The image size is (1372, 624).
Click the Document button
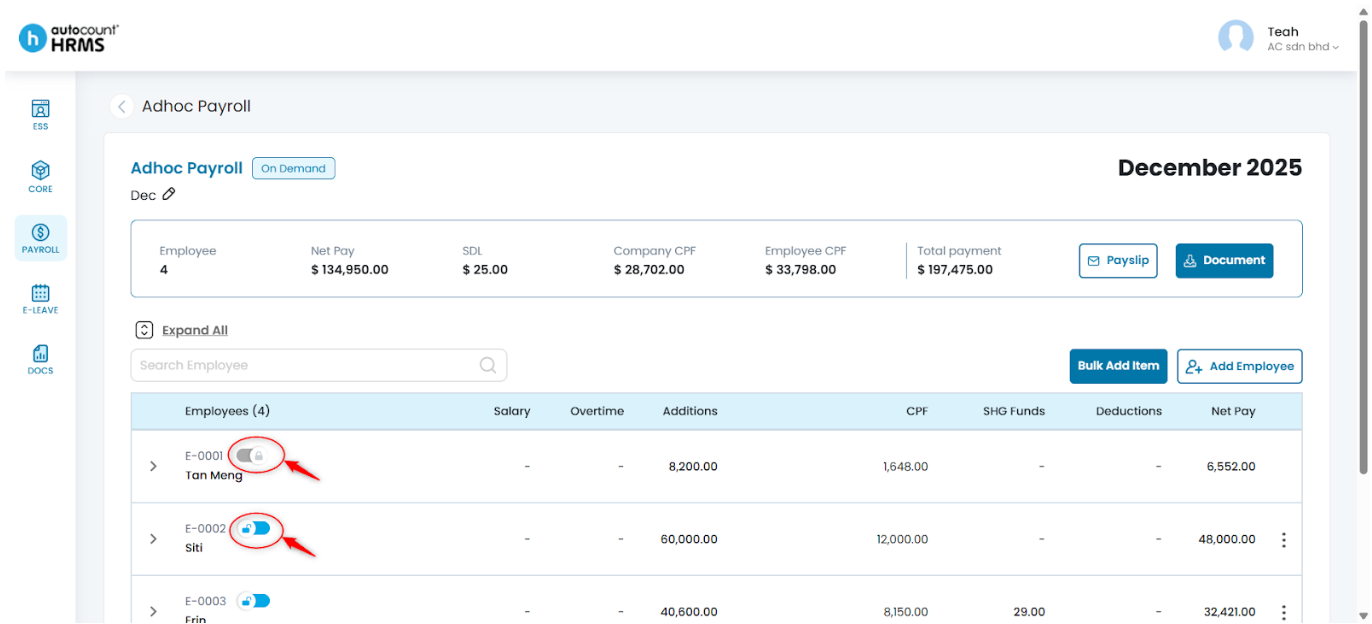pyautogui.click(x=1224, y=260)
